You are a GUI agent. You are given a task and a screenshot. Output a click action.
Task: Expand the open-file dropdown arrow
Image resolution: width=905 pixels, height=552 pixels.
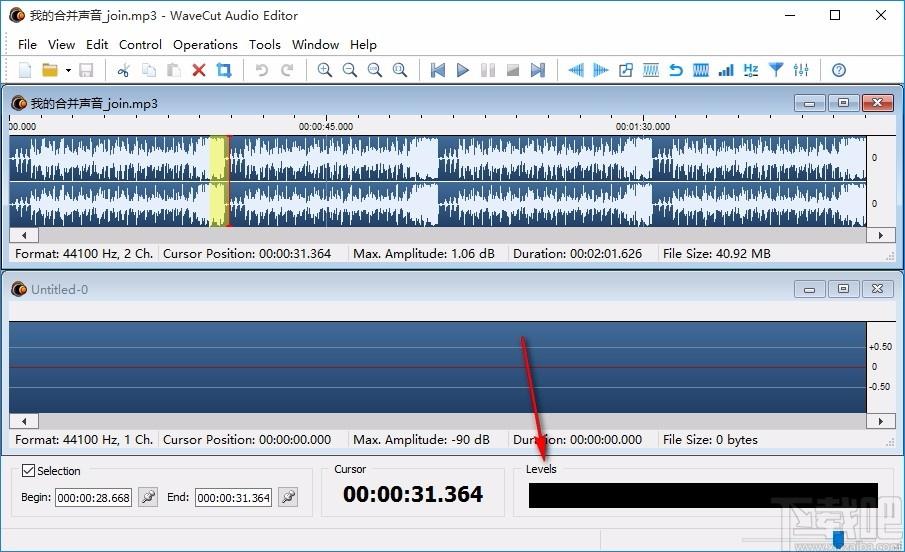68,70
